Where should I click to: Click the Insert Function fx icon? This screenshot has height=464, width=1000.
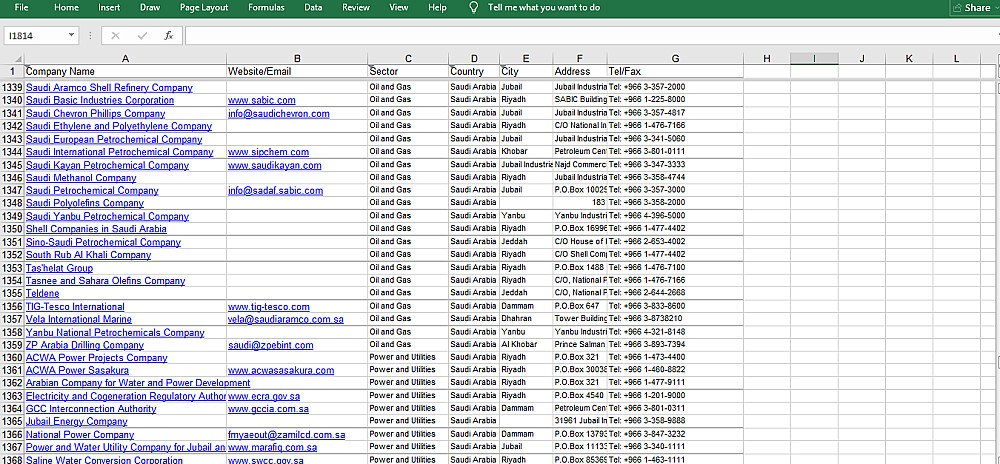coord(168,36)
